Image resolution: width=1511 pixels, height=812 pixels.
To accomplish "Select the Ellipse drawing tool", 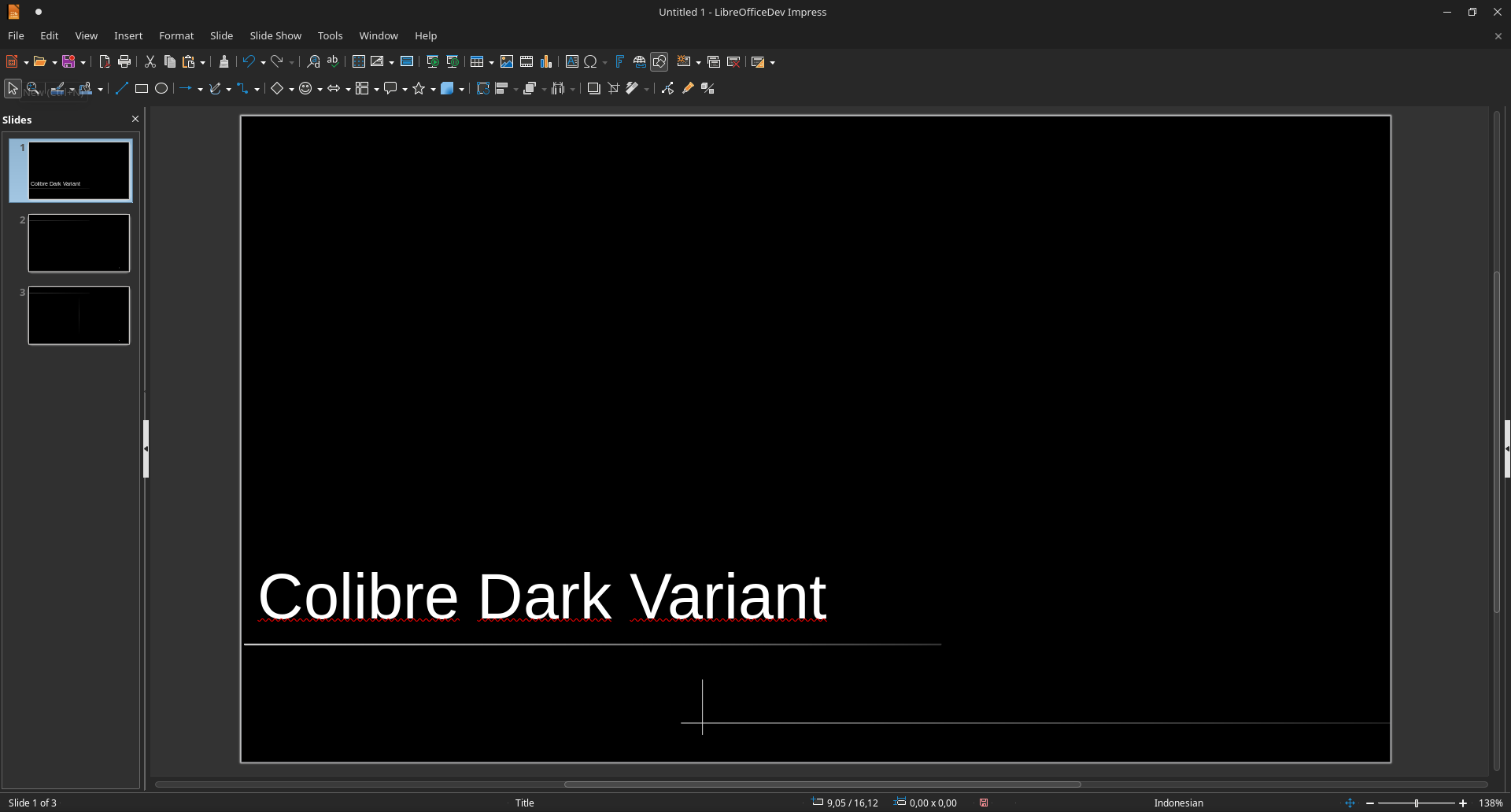I will tap(161, 89).
